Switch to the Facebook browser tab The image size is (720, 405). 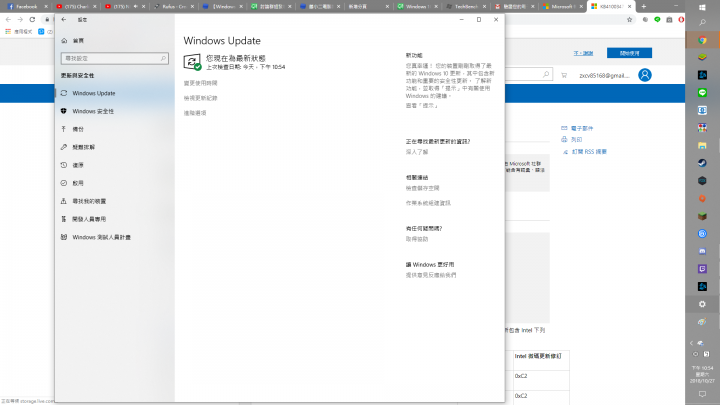coord(26,6)
